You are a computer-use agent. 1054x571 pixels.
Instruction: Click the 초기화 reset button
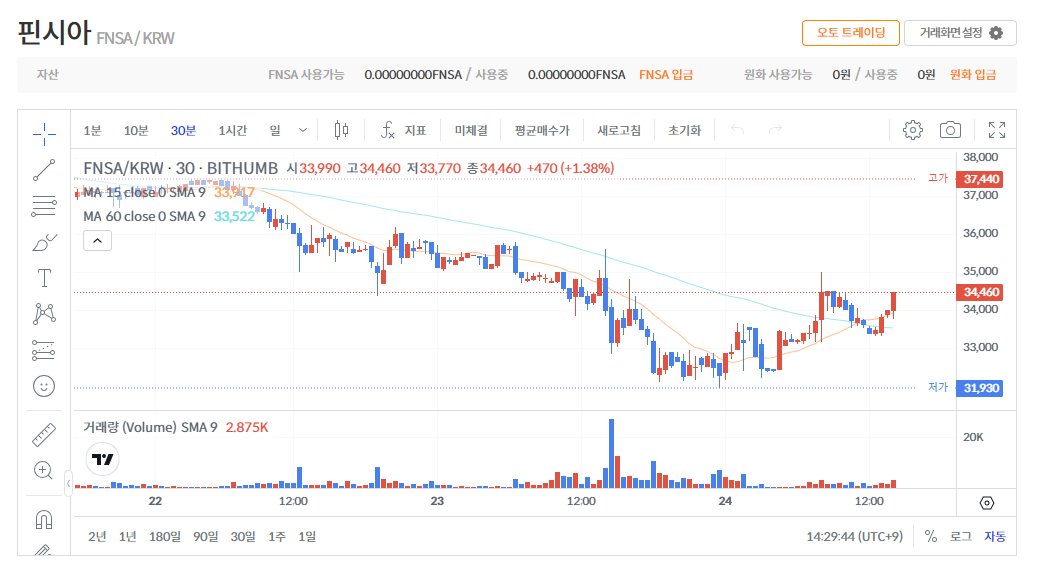point(684,130)
